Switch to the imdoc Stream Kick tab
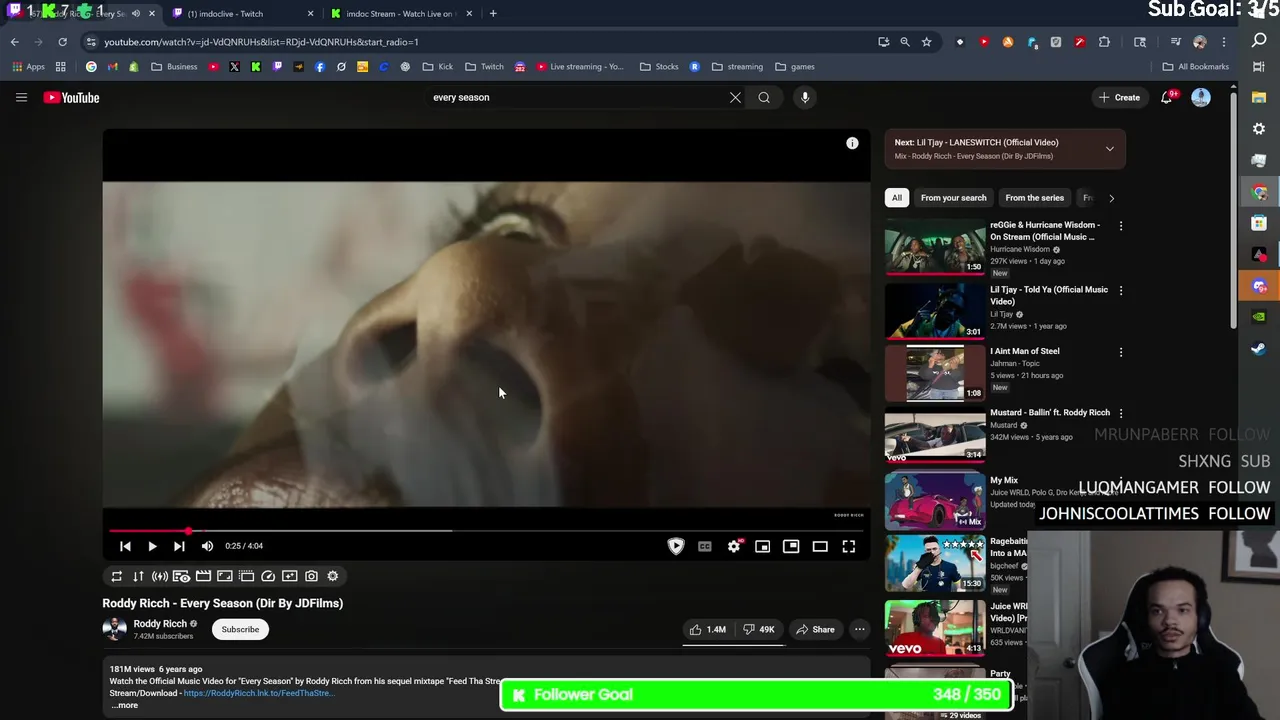 [400, 14]
